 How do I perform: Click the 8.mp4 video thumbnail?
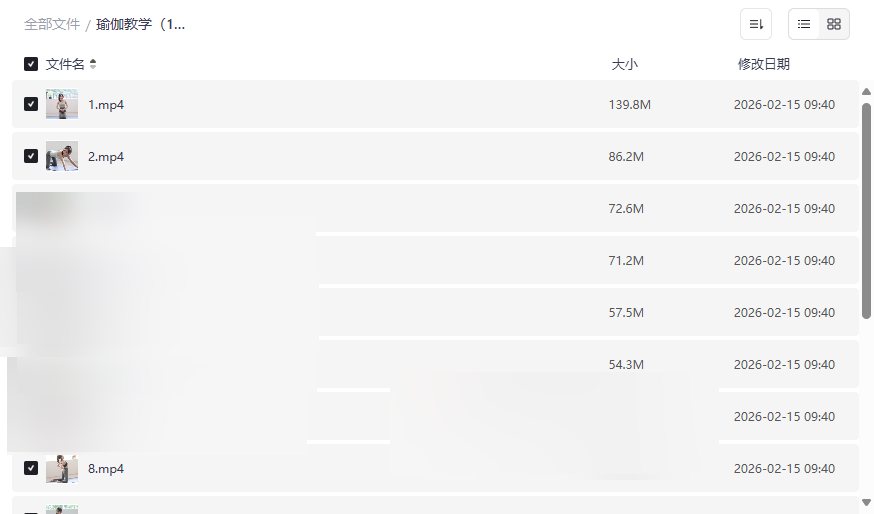[x=62, y=468]
